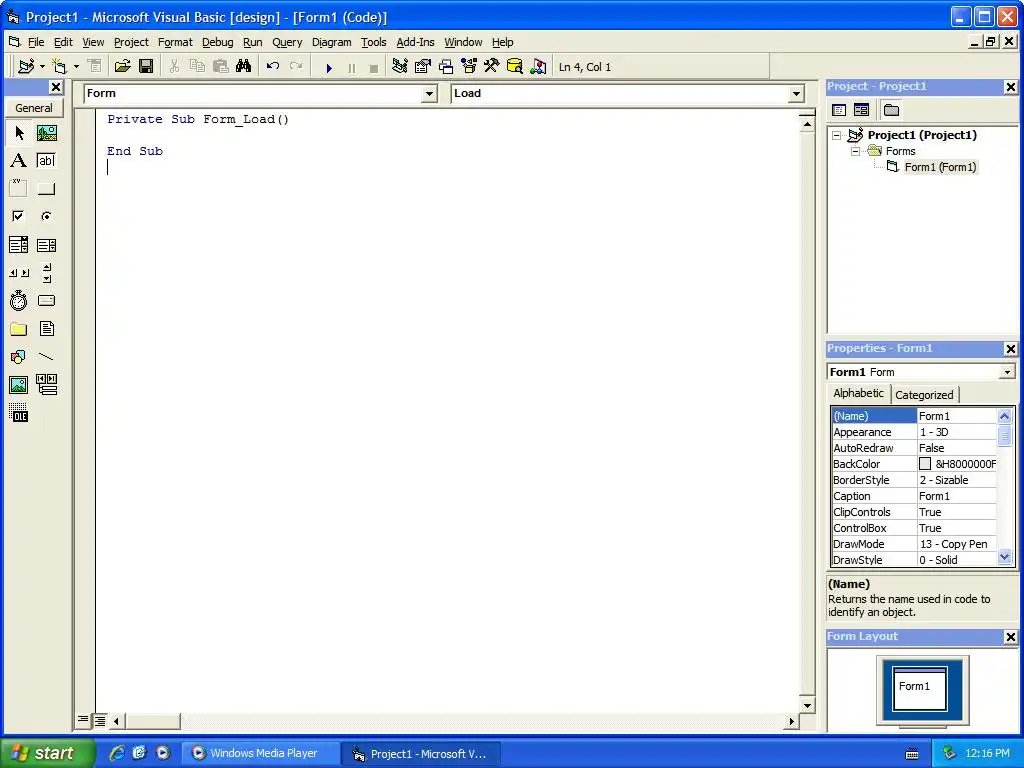
Task: Select the DriveListBox tool
Action: click(46, 300)
